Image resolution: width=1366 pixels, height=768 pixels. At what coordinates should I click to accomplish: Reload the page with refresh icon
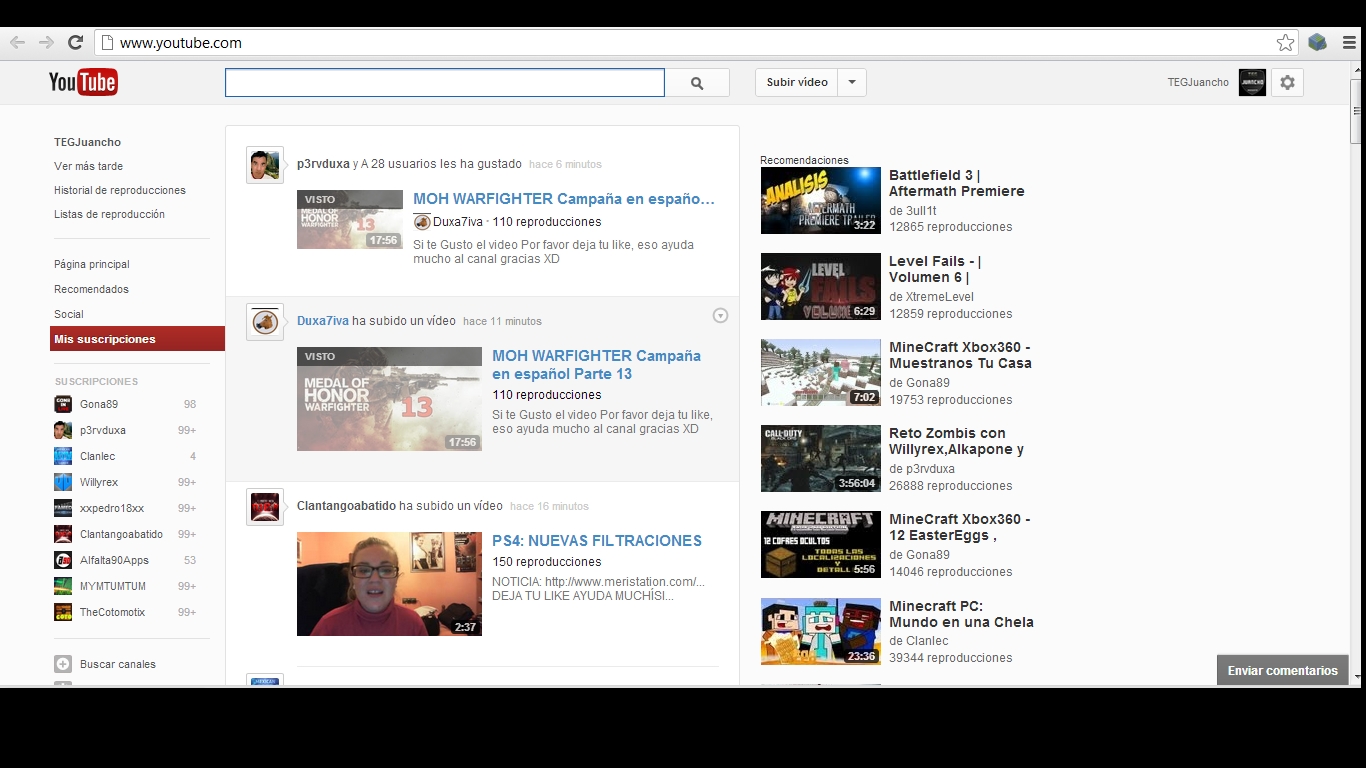coord(75,42)
